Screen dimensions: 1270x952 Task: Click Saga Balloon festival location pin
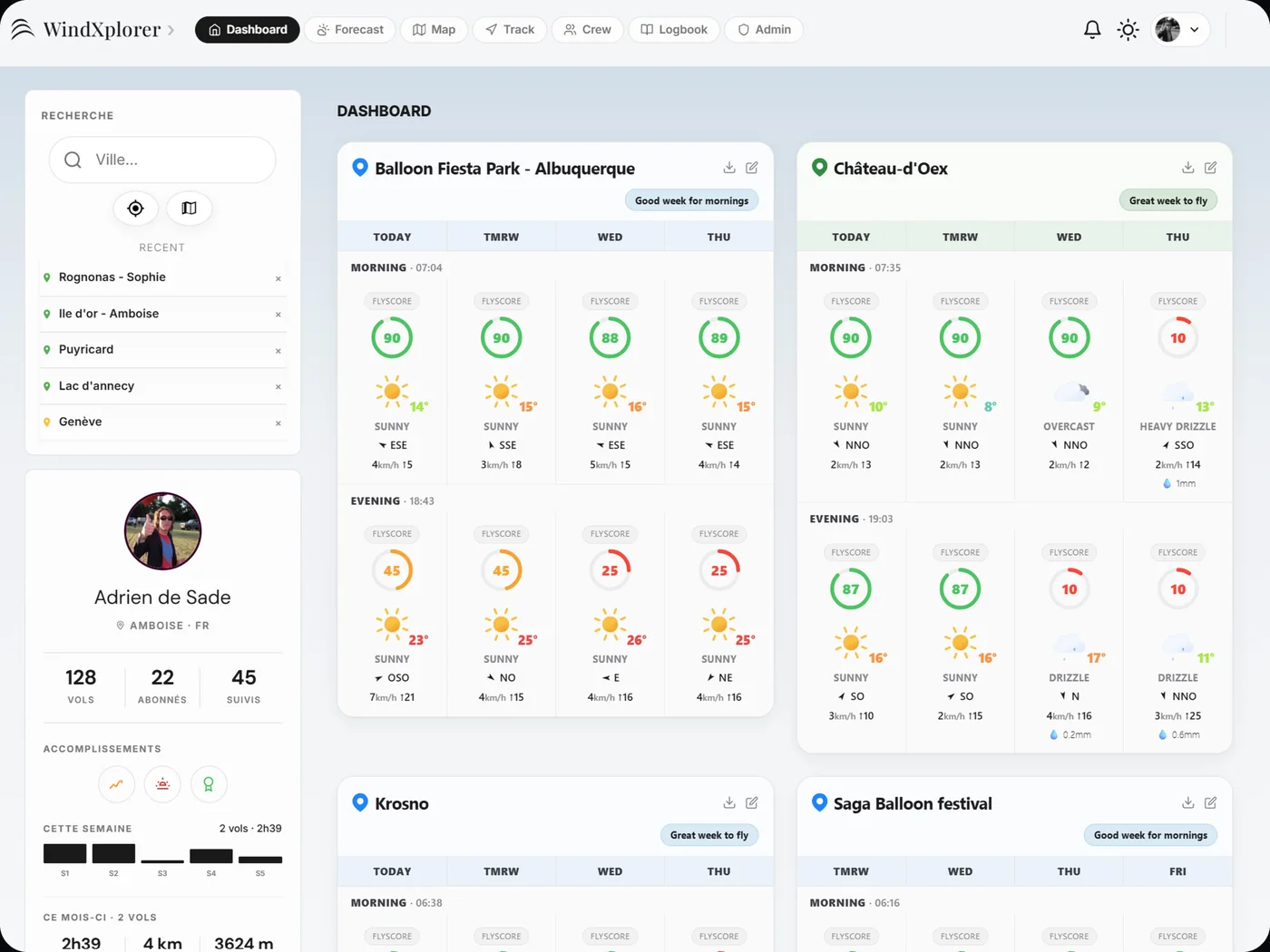coord(819,802)
